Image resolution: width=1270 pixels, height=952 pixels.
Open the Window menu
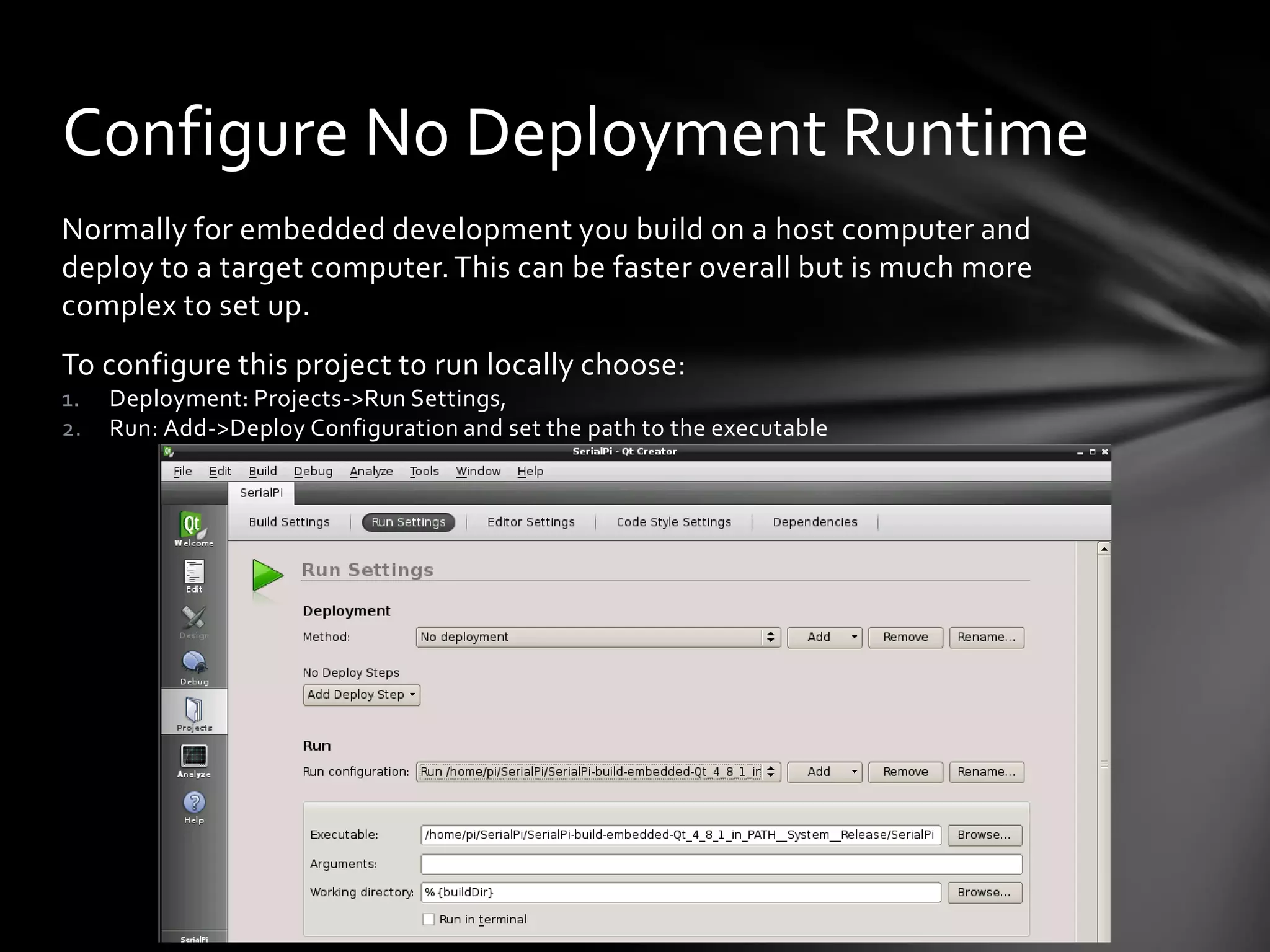478,471
